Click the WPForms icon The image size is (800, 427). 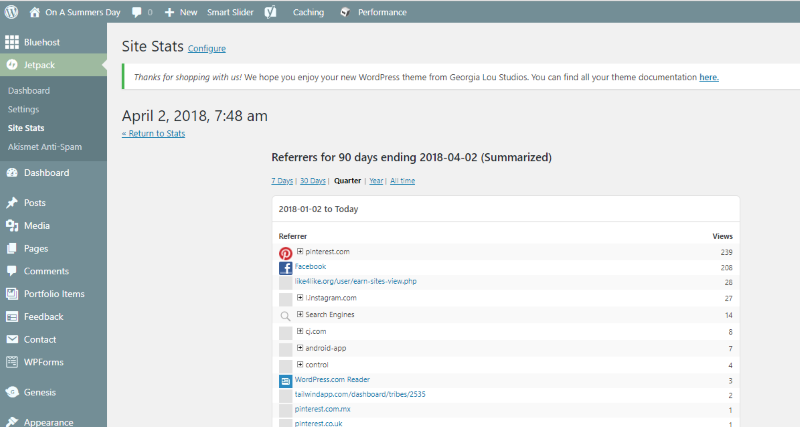[12, 362]
